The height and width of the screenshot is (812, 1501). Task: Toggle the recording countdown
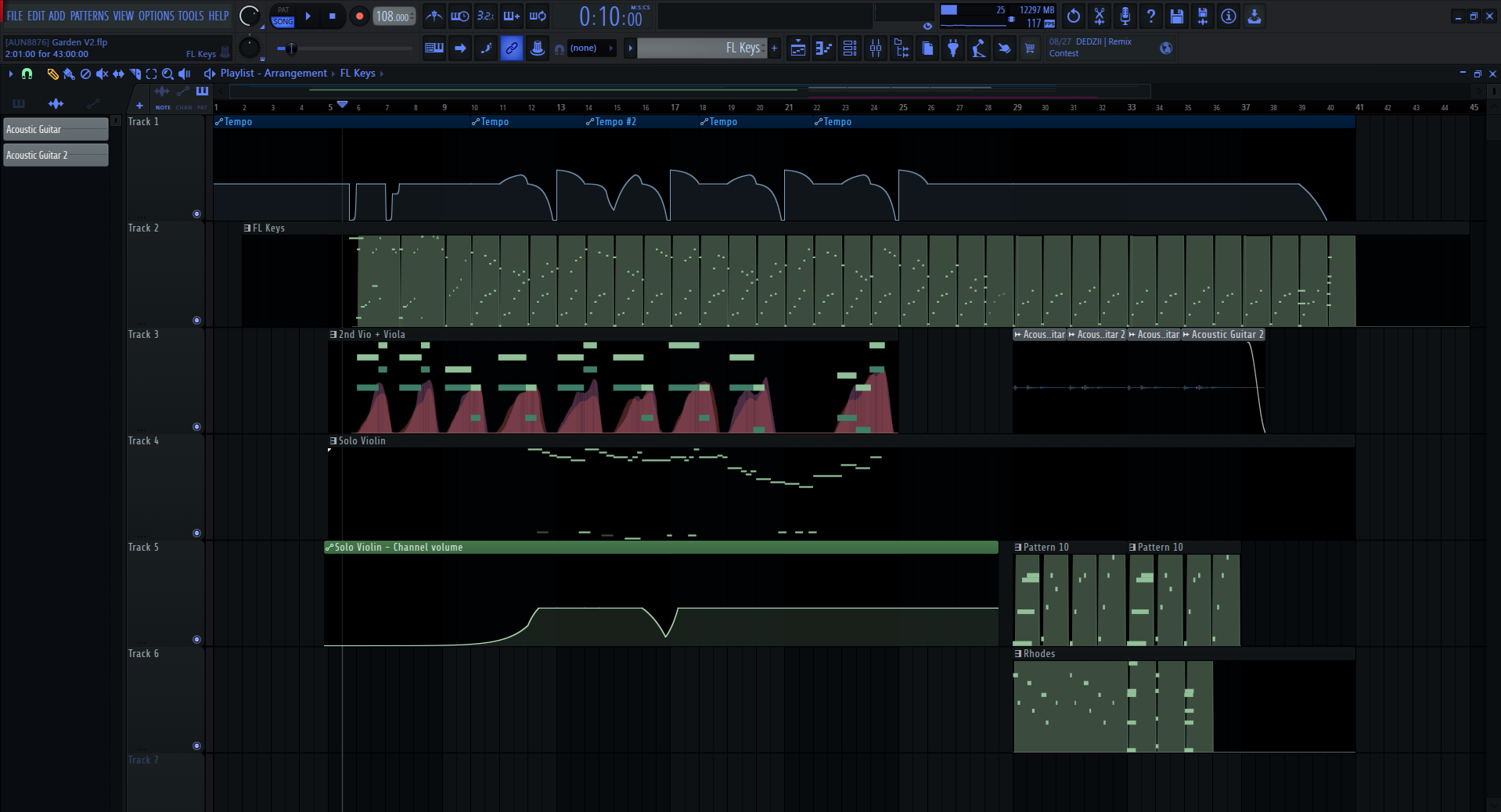pos(486,16)
